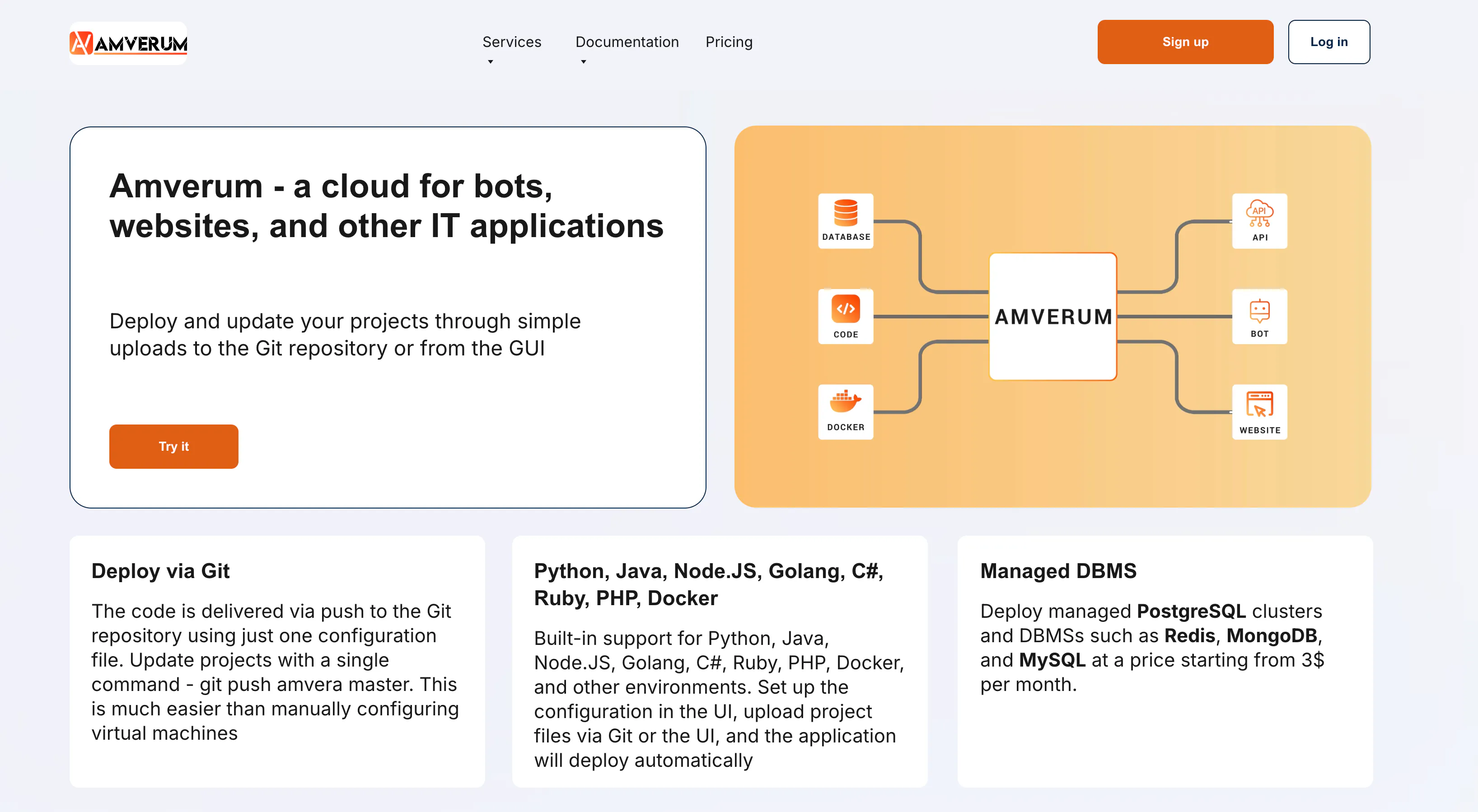Screen dimensions: 1478x812
Task: Open the Documentation menu
Action: pos(627,42)
